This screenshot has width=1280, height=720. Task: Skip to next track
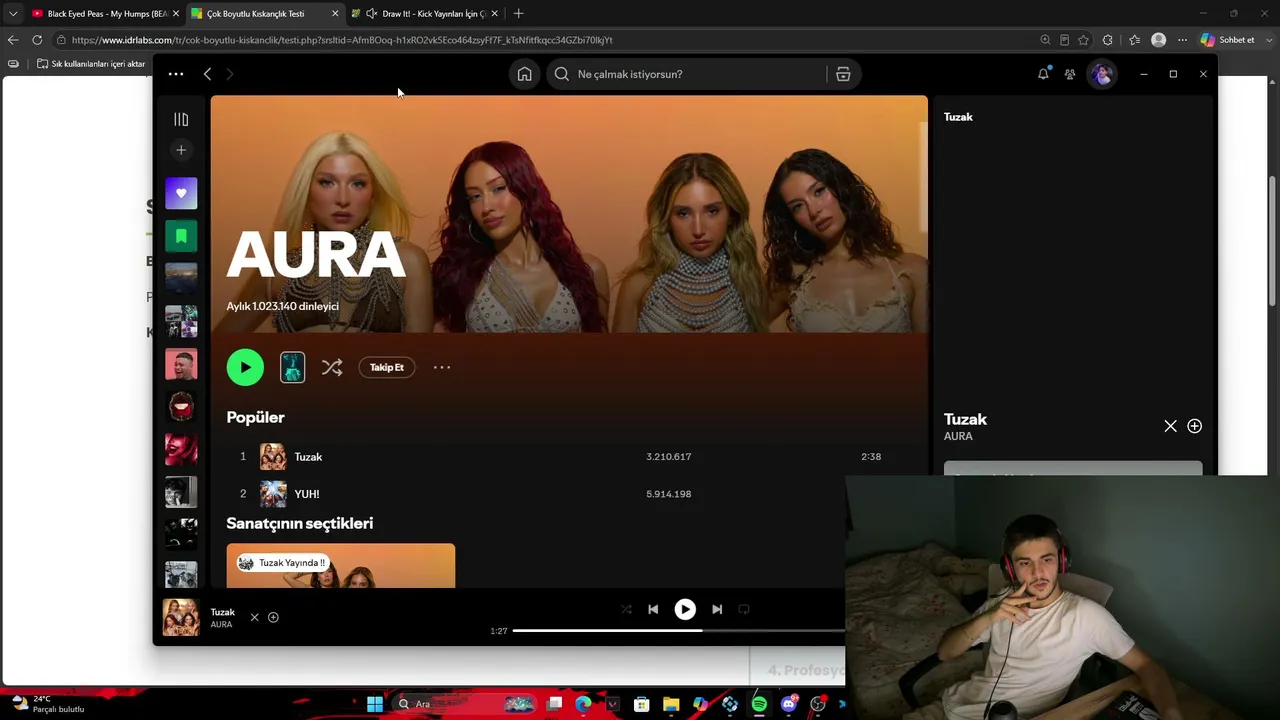tap(717, 609)
